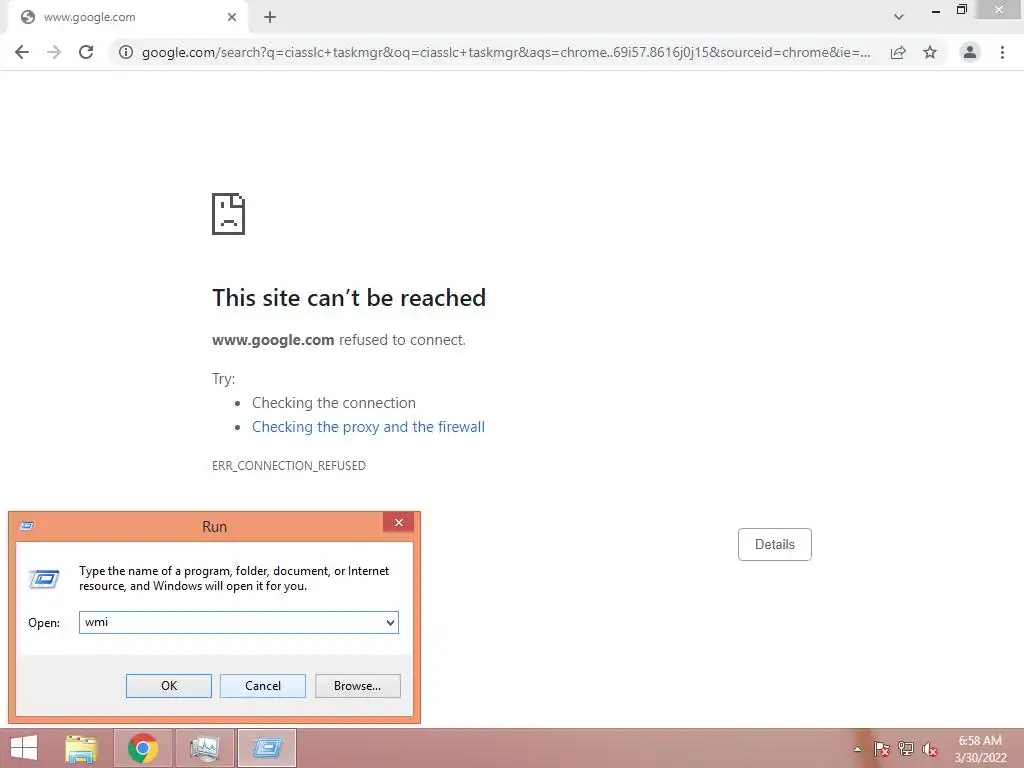Click the 'www.google.com refused to connect' text

click(339, 340)
